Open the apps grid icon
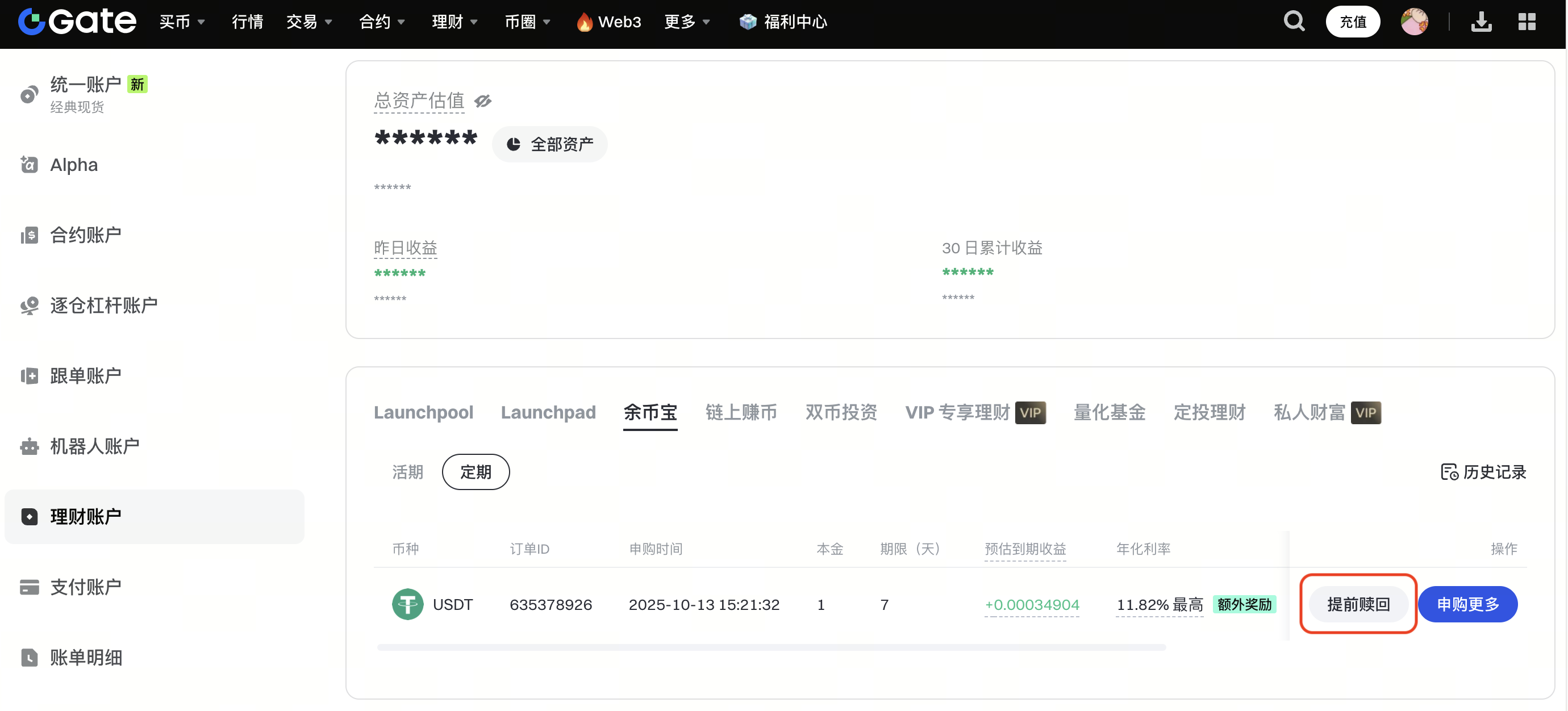 point(1527,22)
